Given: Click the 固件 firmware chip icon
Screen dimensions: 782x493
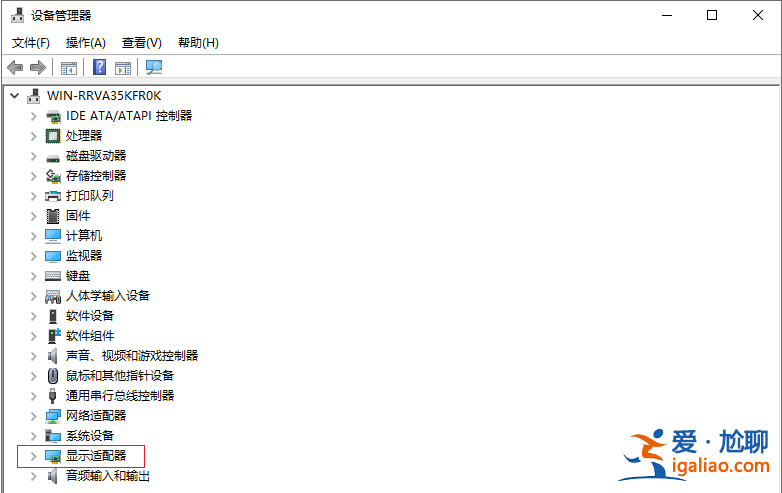Looking at the screenshot, I should pyautogui.click(x=53, y=216).
